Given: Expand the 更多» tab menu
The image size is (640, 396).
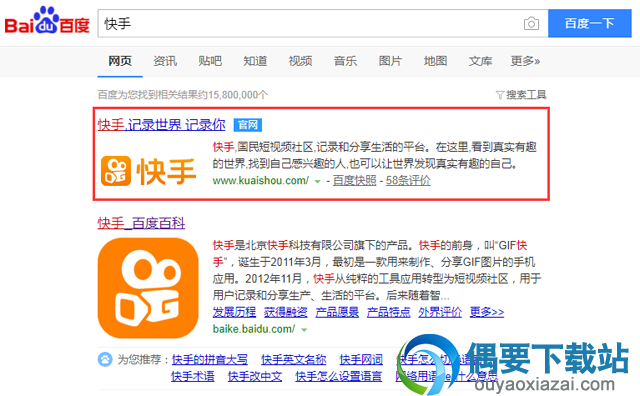Looking at the screenshot, I should (x=525, y=61).
